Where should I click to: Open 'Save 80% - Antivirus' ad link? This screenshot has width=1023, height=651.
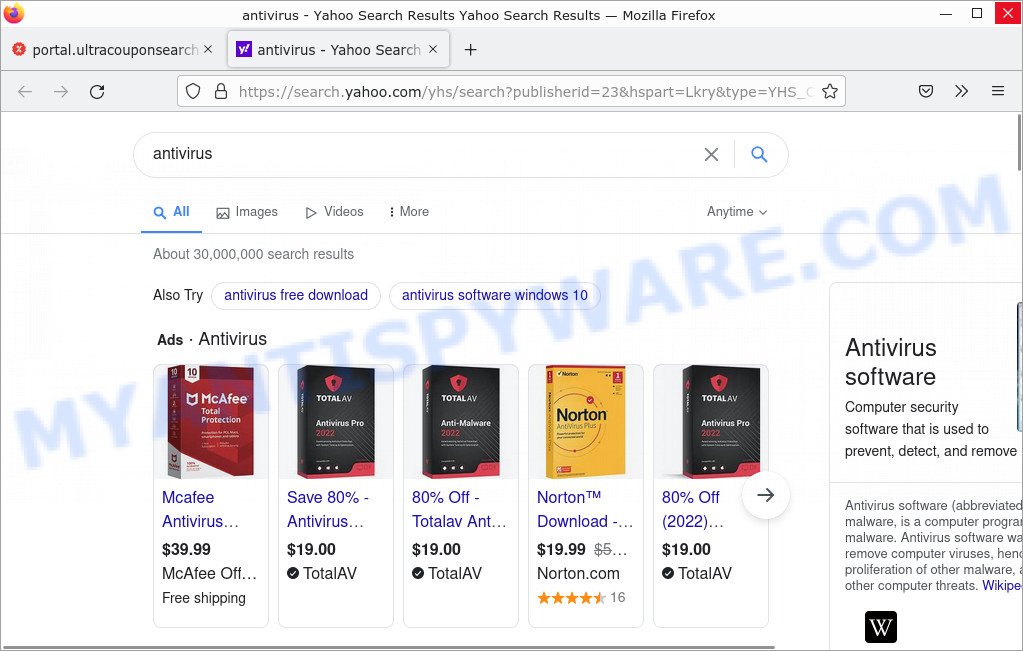328,509
